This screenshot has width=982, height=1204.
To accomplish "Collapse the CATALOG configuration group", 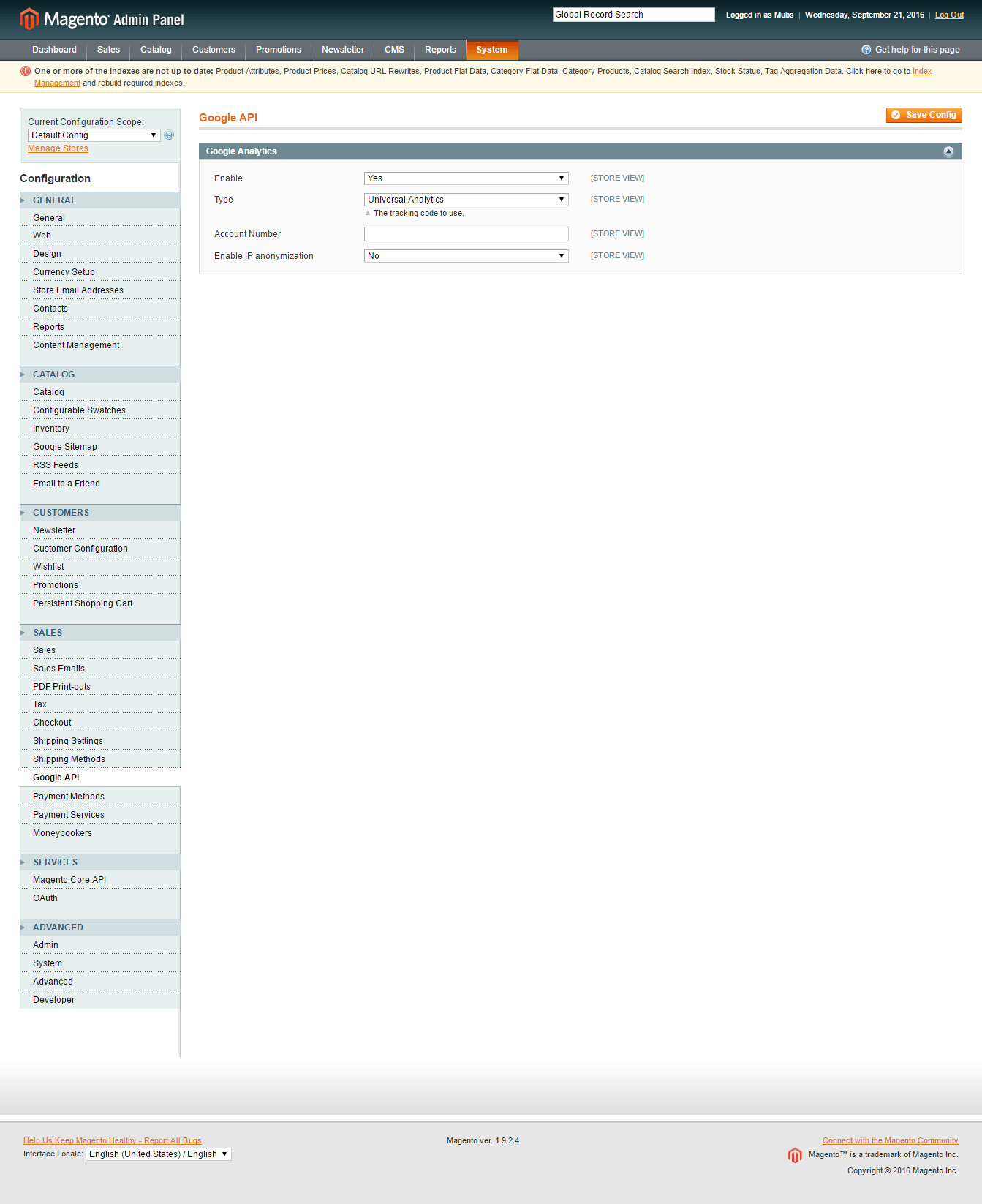I will (x=99, y=375).
